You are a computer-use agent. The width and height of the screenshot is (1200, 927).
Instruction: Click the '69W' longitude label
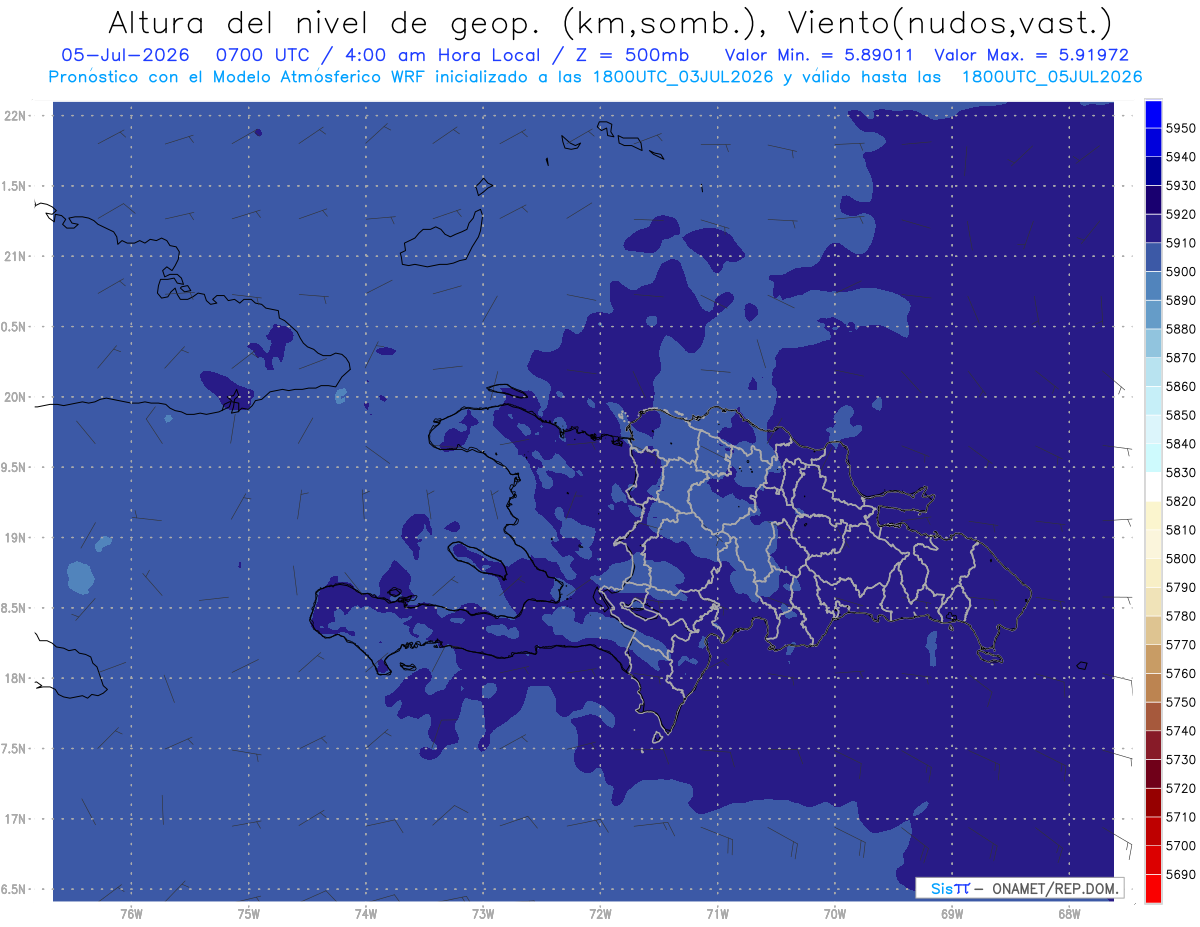(x=952, y=914)
